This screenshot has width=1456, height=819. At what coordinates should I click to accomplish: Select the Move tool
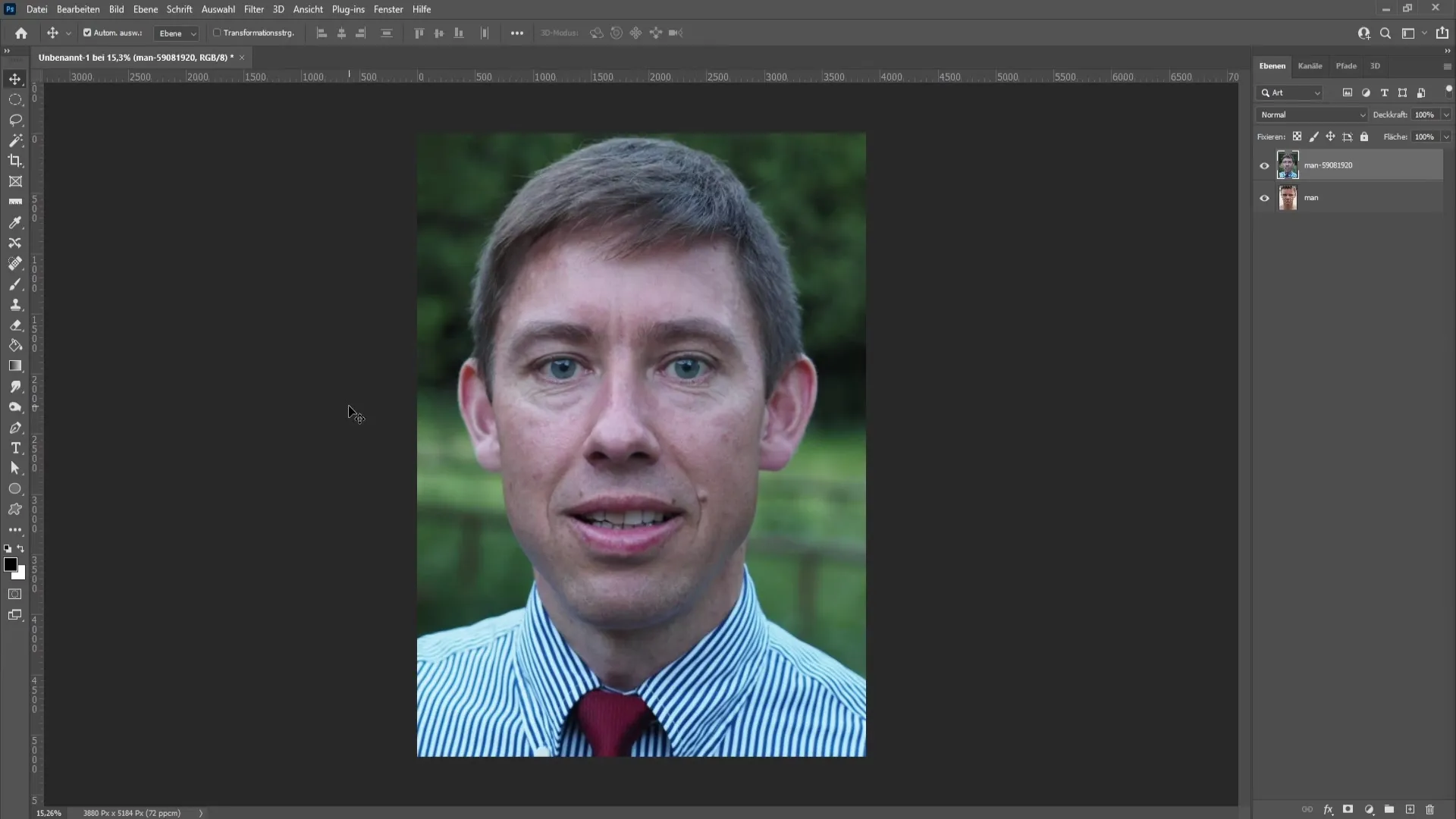(15, 78)
